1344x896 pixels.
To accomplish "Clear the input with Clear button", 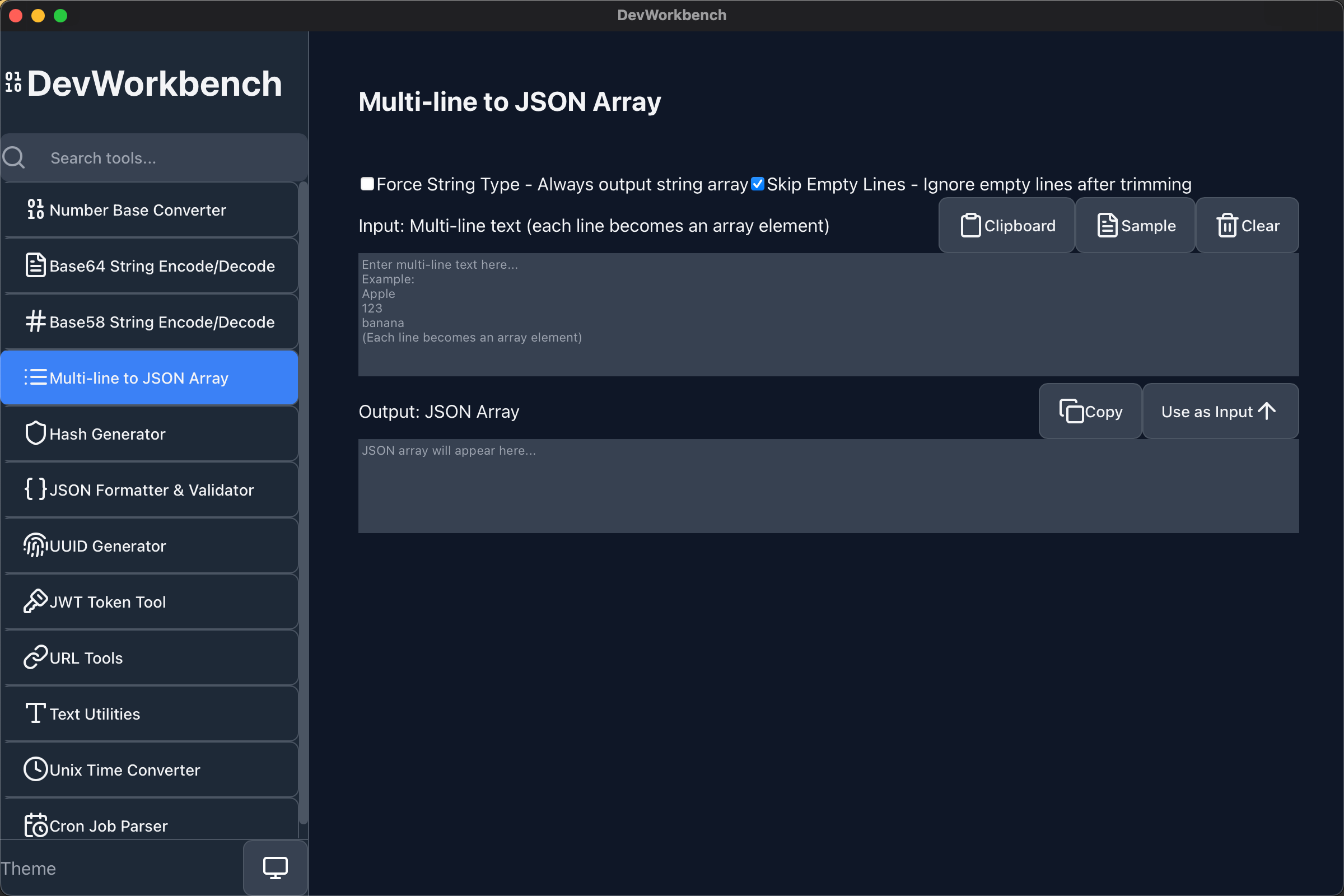I will (x=1248, y=225).
